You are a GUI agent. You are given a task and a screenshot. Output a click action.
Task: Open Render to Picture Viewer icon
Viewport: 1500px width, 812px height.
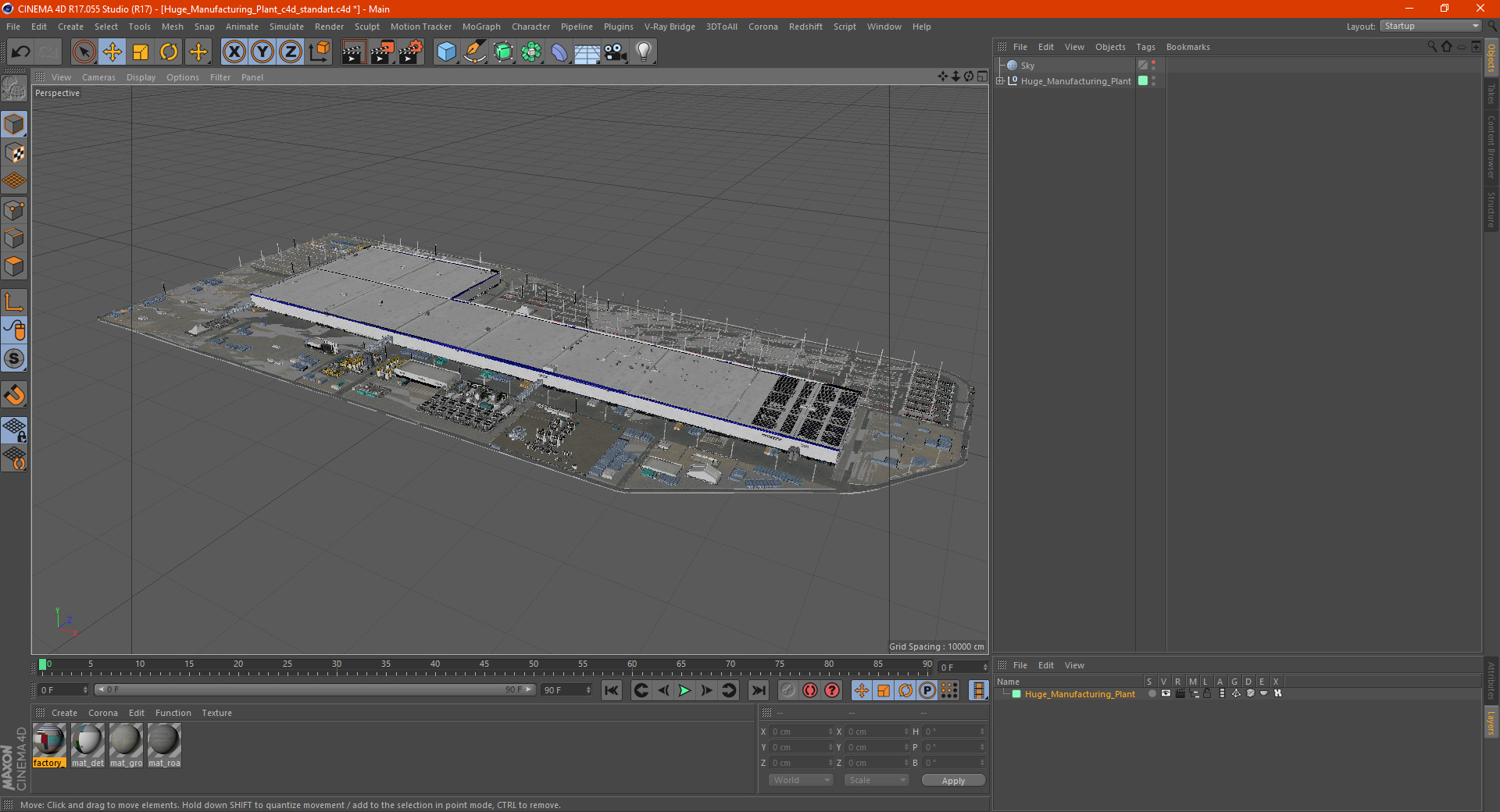[x=382, y=52]
